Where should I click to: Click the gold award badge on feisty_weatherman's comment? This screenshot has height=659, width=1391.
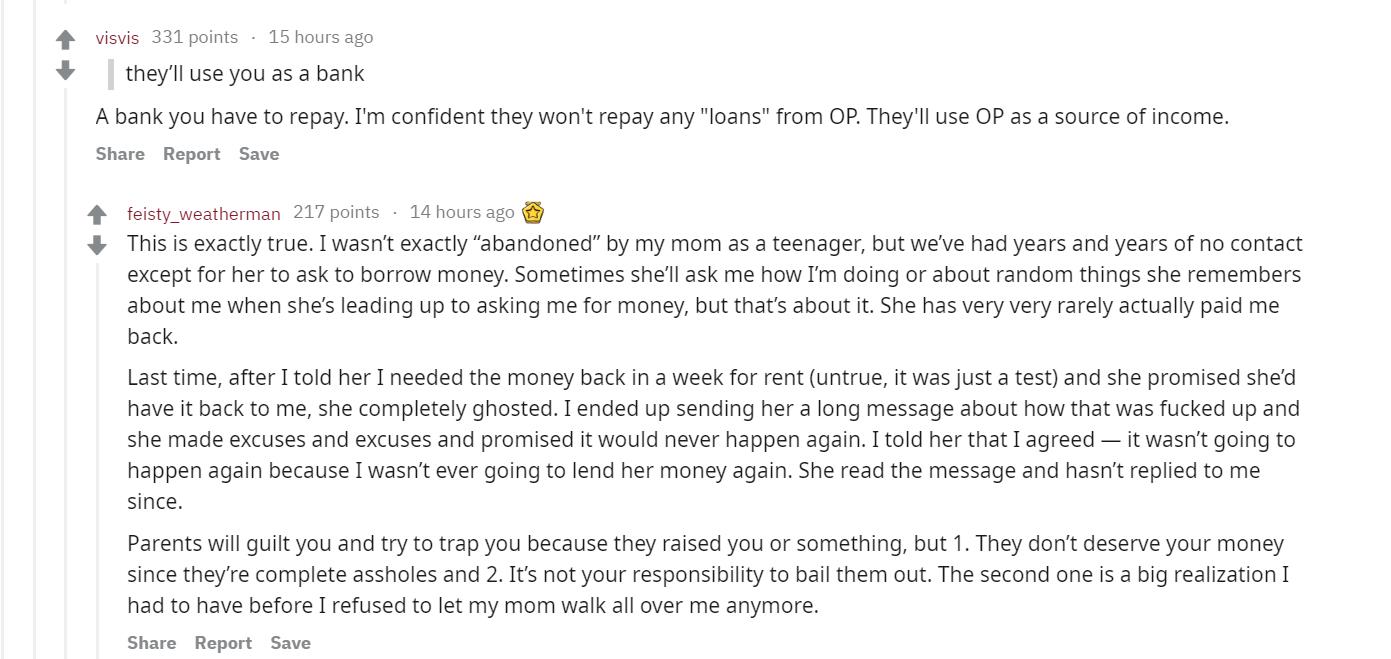pyautogui.click(x=533, y=212)
